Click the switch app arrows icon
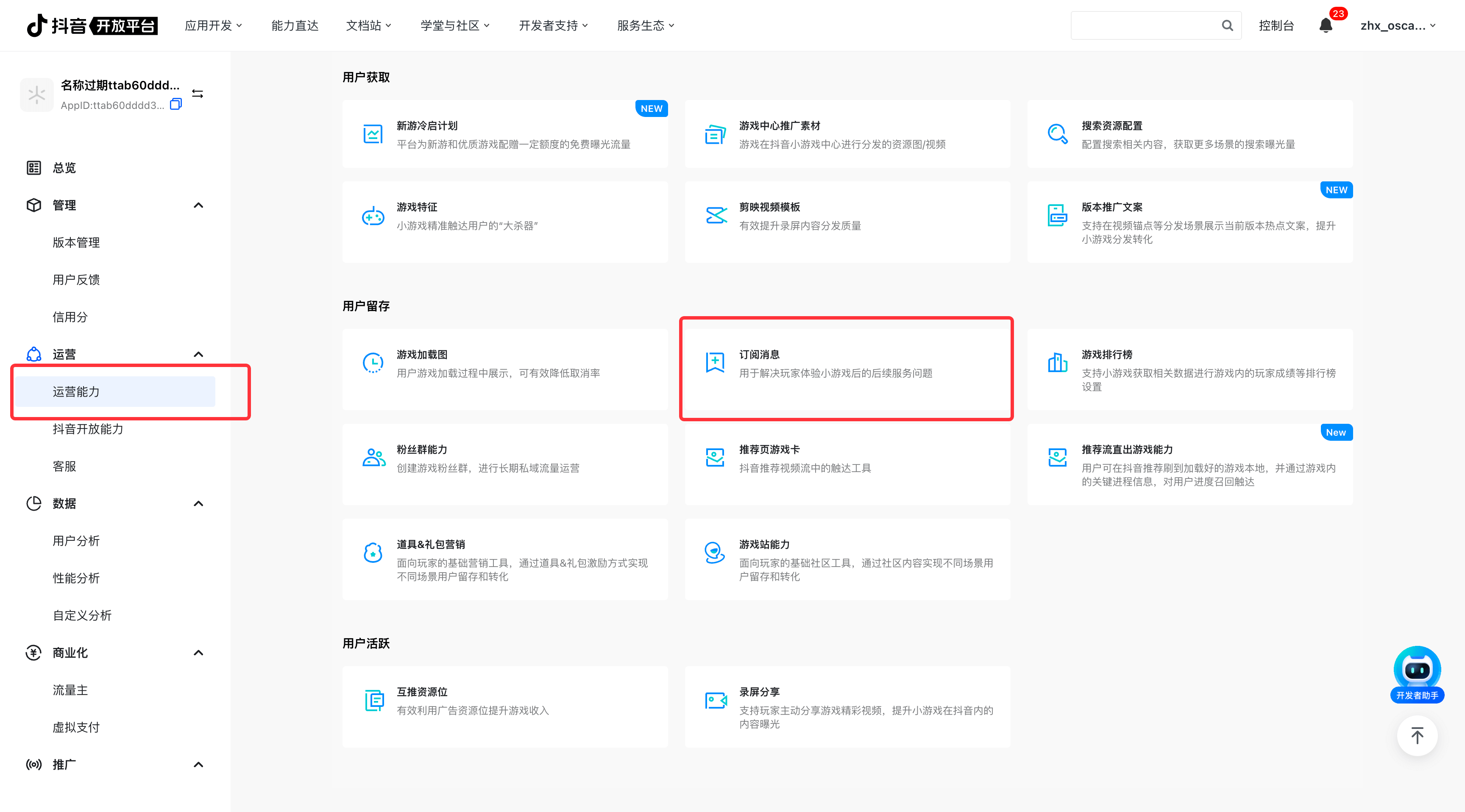The image size is (1465, 812). [198, 94]
